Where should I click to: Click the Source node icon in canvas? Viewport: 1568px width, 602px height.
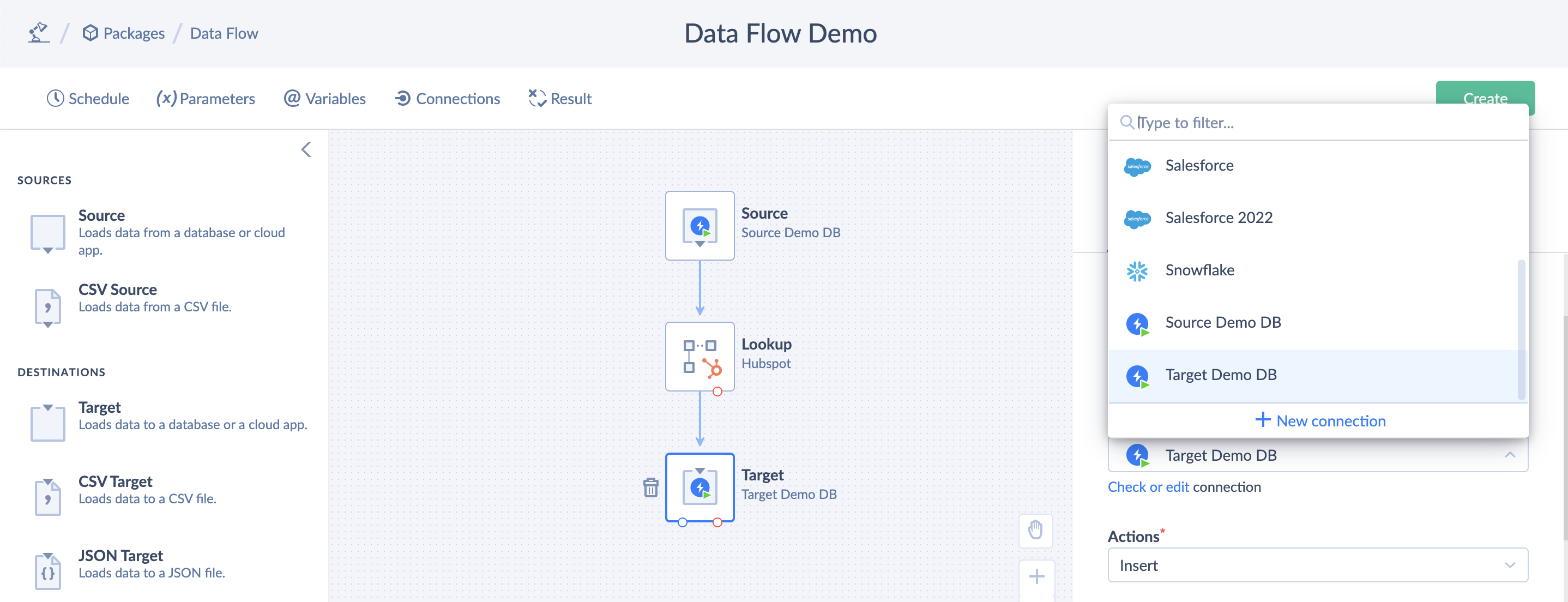[699, 226]
